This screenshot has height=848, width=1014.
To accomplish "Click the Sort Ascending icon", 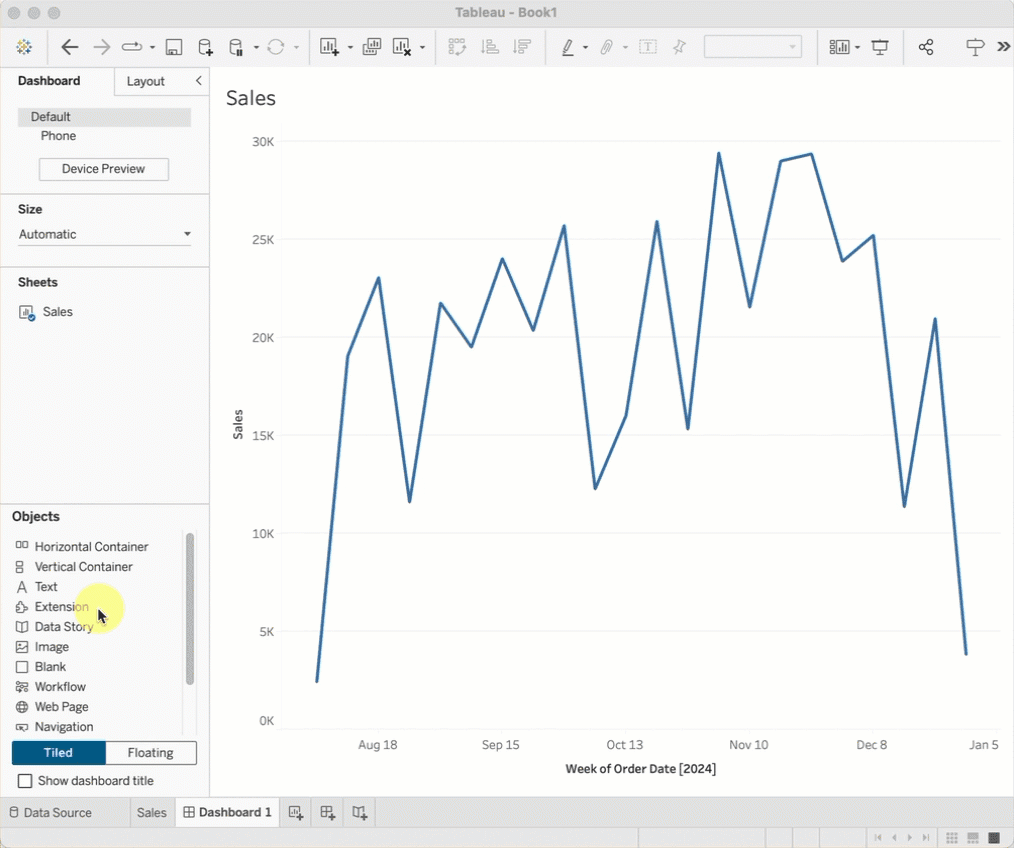I will (490, 47).
